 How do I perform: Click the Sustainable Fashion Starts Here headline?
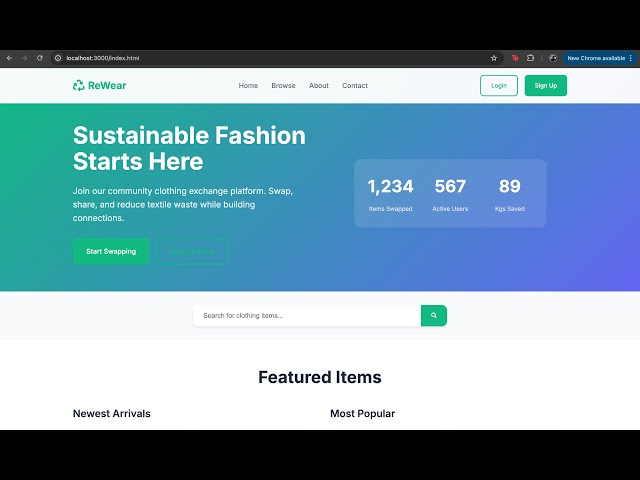[189, 148]
